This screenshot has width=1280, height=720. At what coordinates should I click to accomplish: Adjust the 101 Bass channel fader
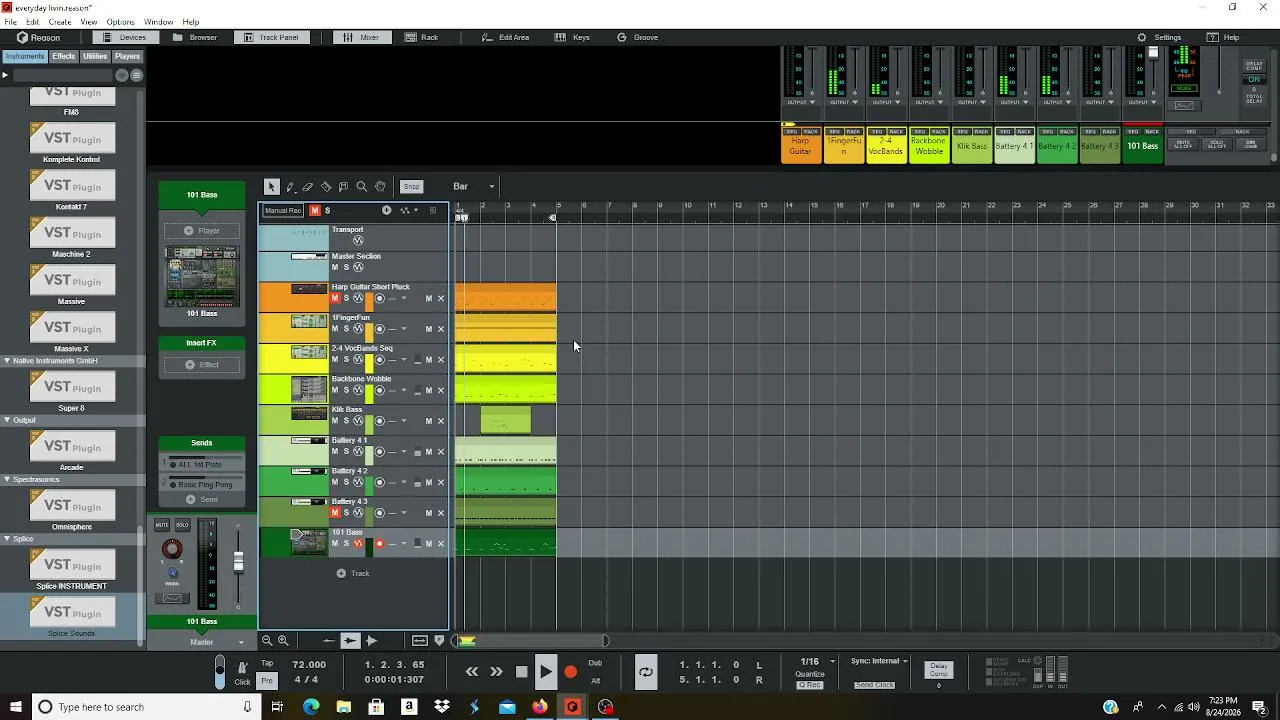[x=238, y=563]
